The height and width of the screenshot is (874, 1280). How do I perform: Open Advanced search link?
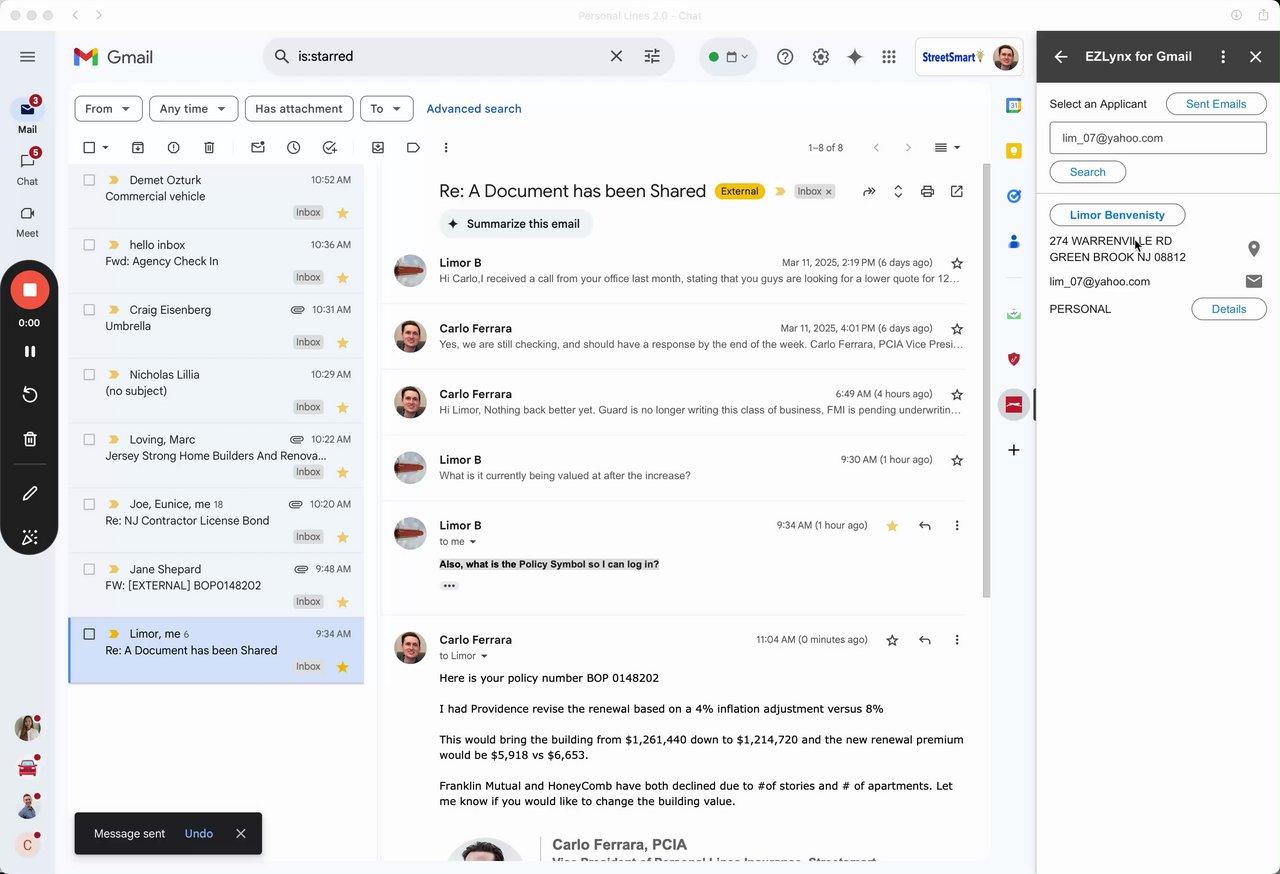(474, 109)
